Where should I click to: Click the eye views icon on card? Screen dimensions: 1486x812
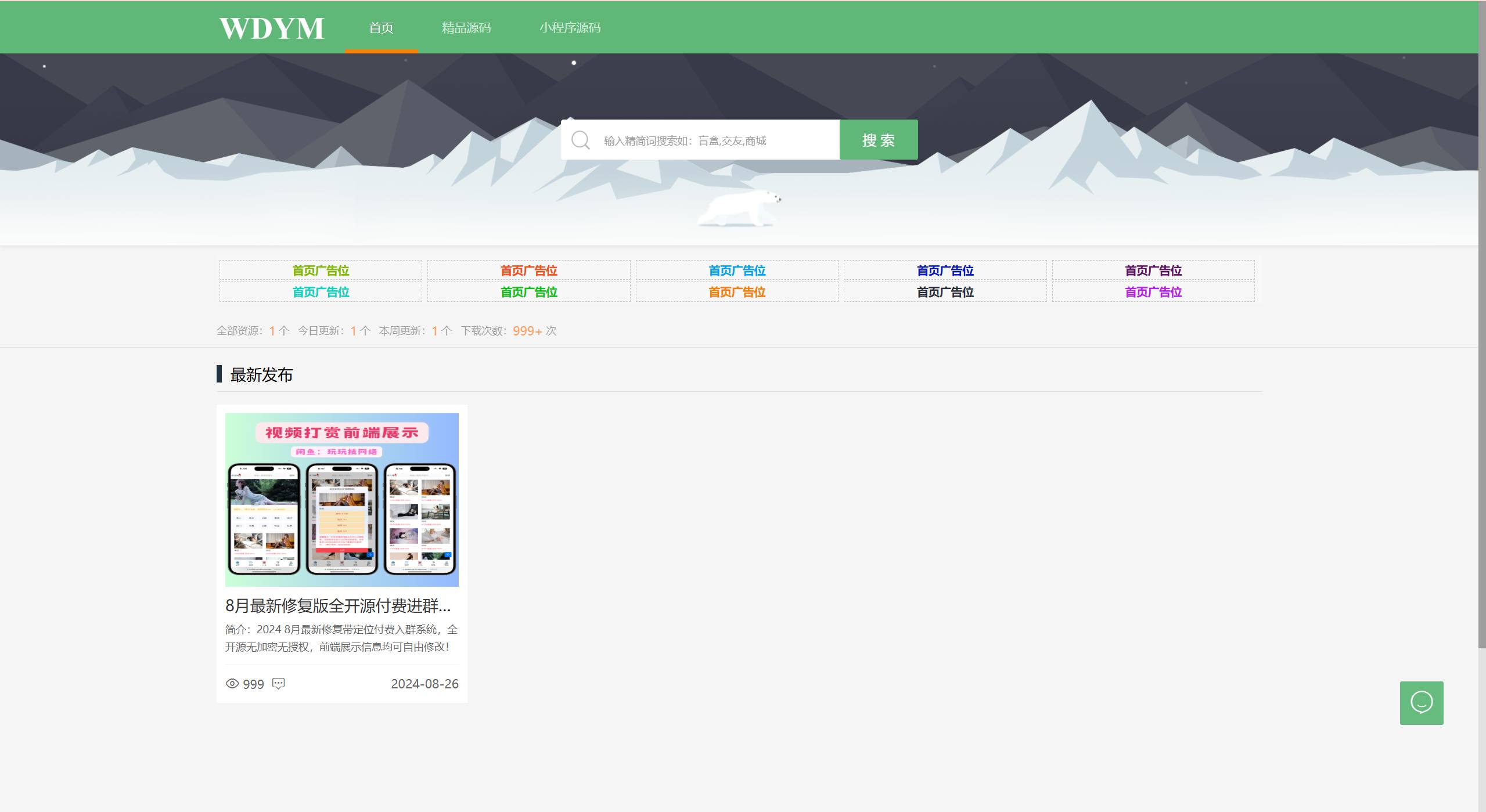[232, 684]
